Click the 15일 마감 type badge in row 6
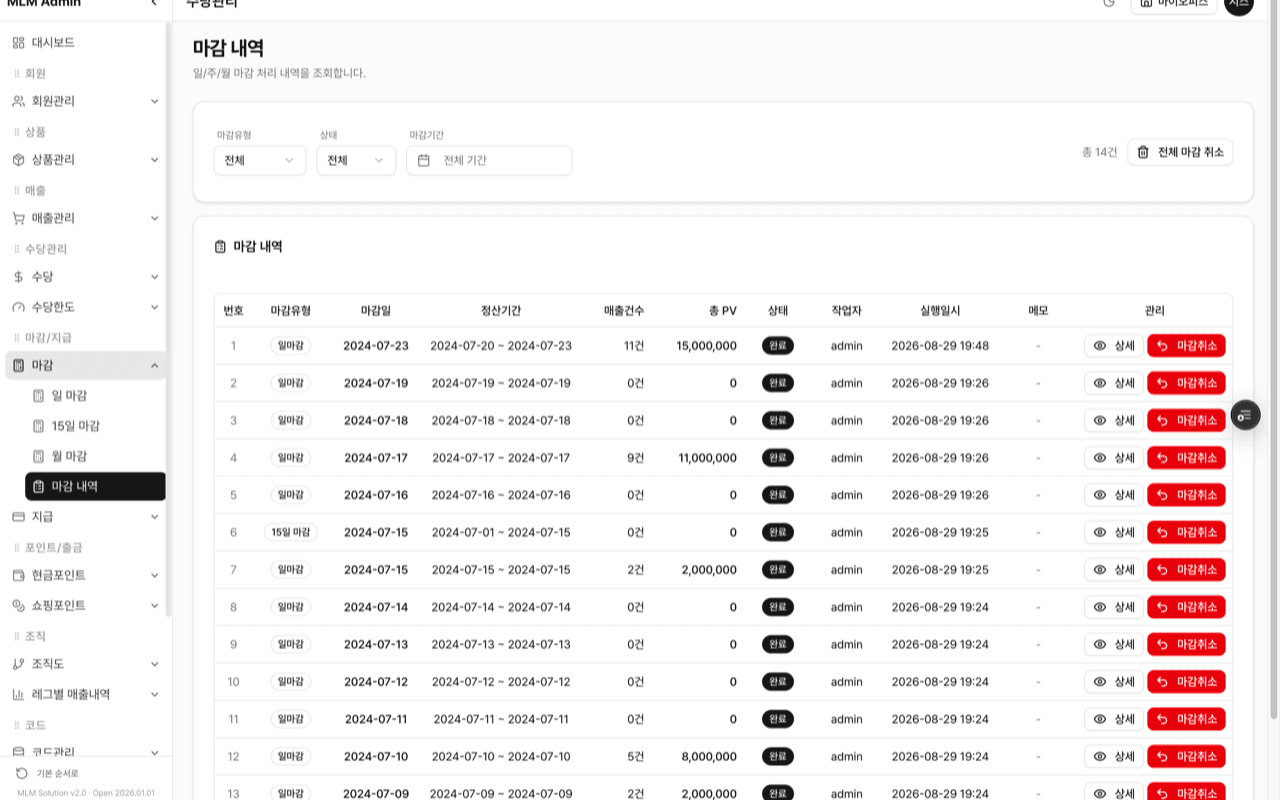1280x800 pixels. point(291,532)
